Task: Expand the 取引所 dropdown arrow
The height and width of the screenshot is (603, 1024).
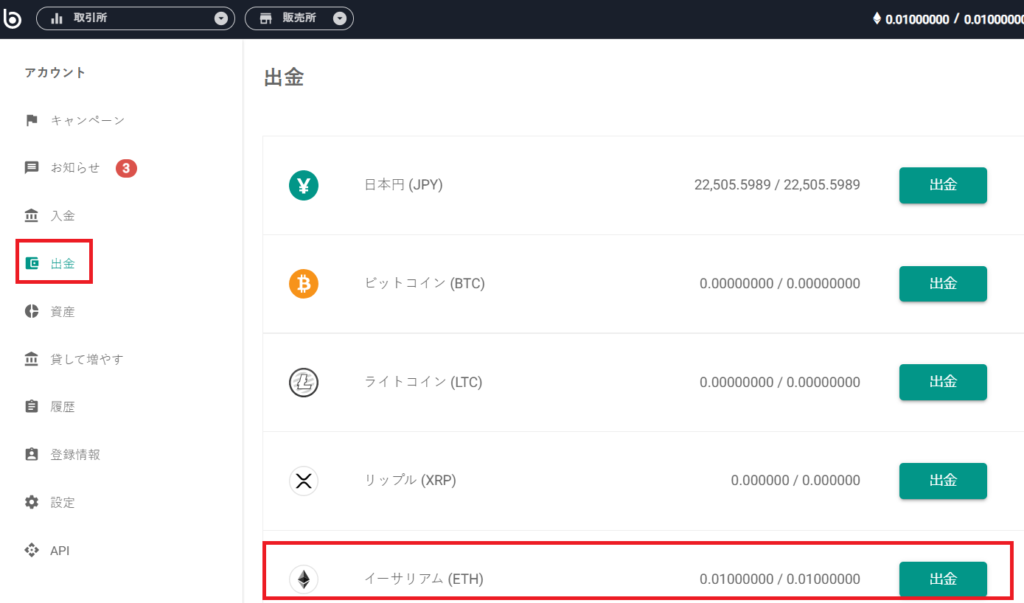Action: point(221,18)
